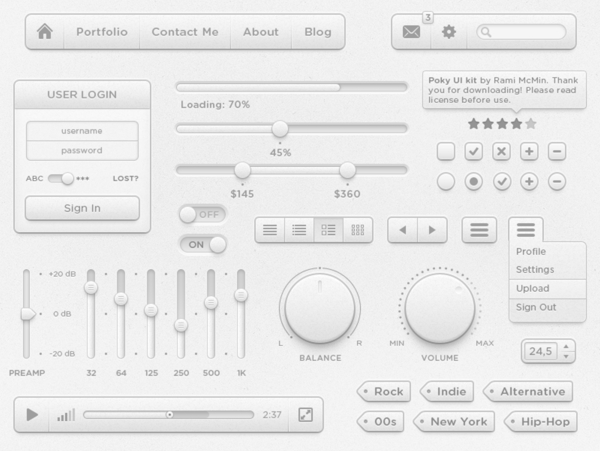
Task: Click the Hip-Hop tag
Action: (540, 422)
